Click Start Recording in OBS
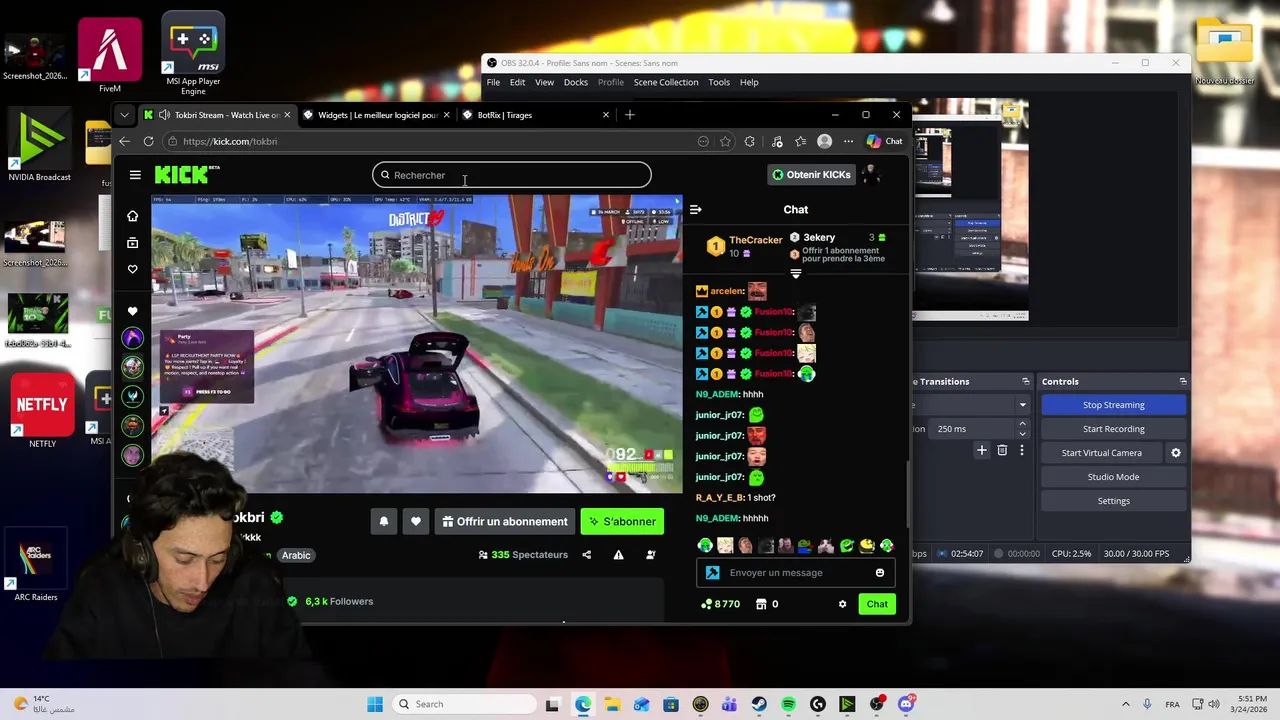The width and height of the screenshot is (1280, 720). pyautogui.click(x=1113, y=429)
